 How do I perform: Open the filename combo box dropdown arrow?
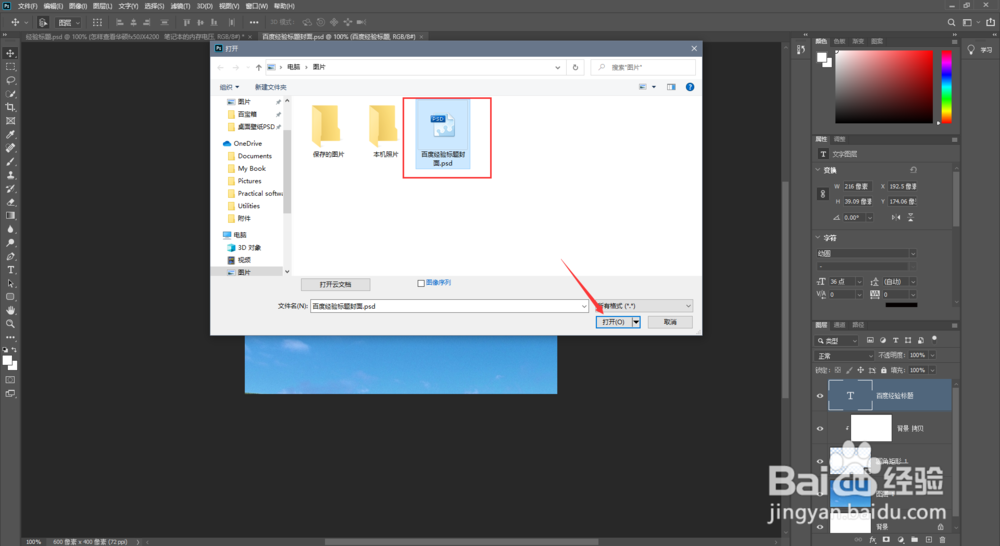584,306
